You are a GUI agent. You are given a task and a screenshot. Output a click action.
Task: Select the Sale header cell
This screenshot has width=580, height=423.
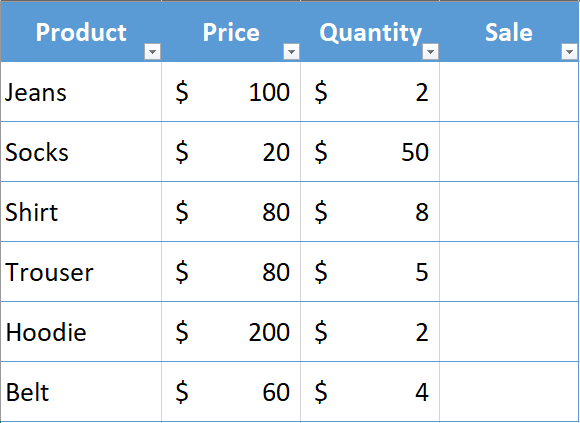coord(509,32)
